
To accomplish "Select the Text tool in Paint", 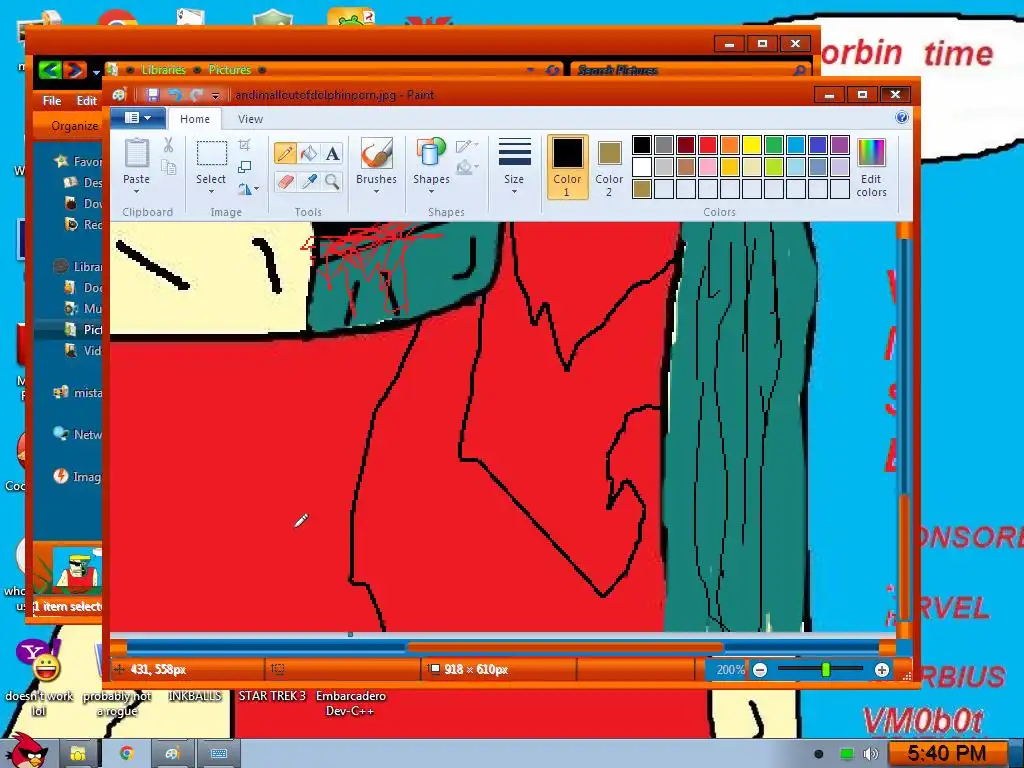I will point(332,153).
